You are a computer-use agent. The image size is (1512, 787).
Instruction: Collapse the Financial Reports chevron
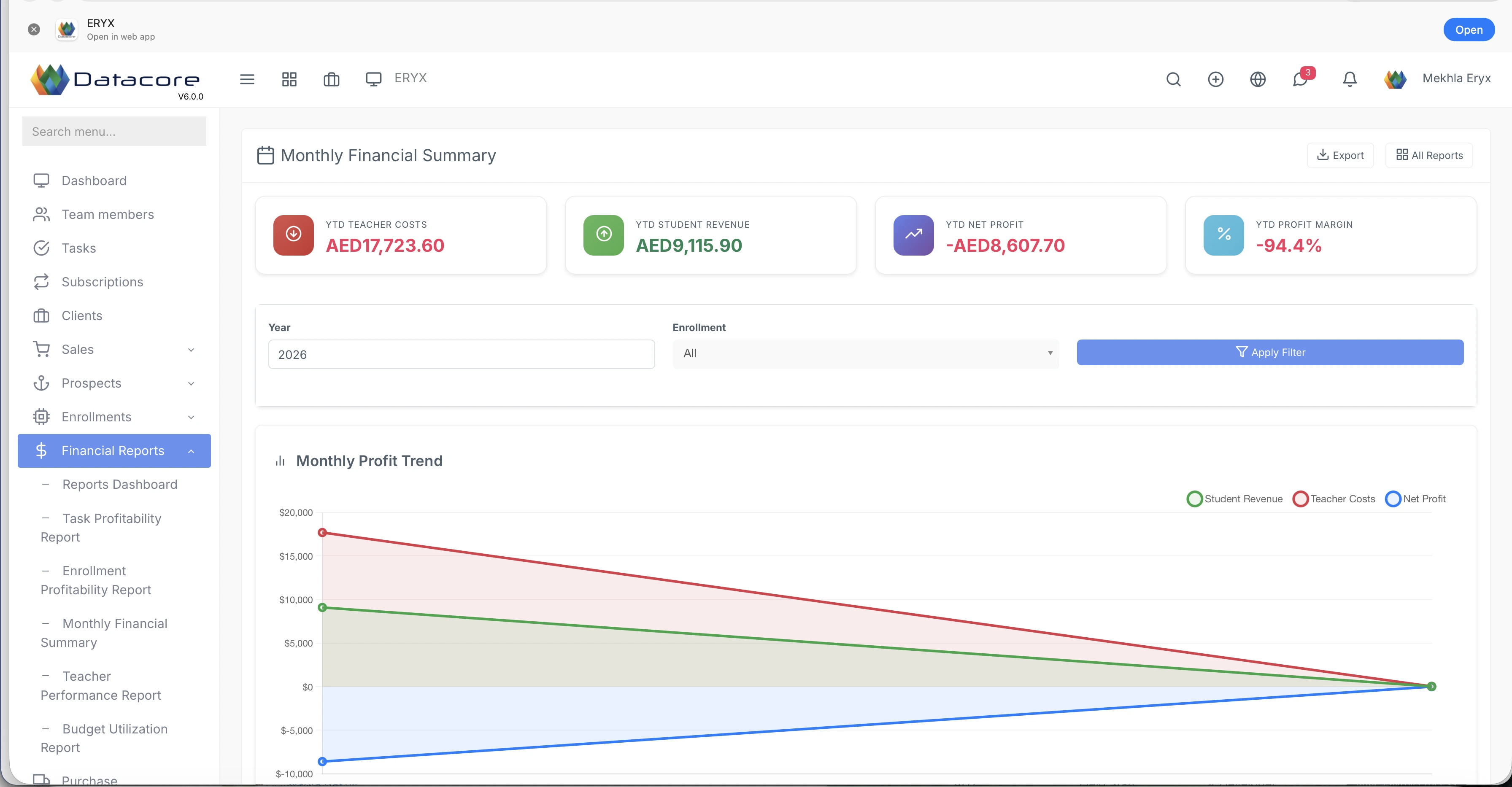191,451
